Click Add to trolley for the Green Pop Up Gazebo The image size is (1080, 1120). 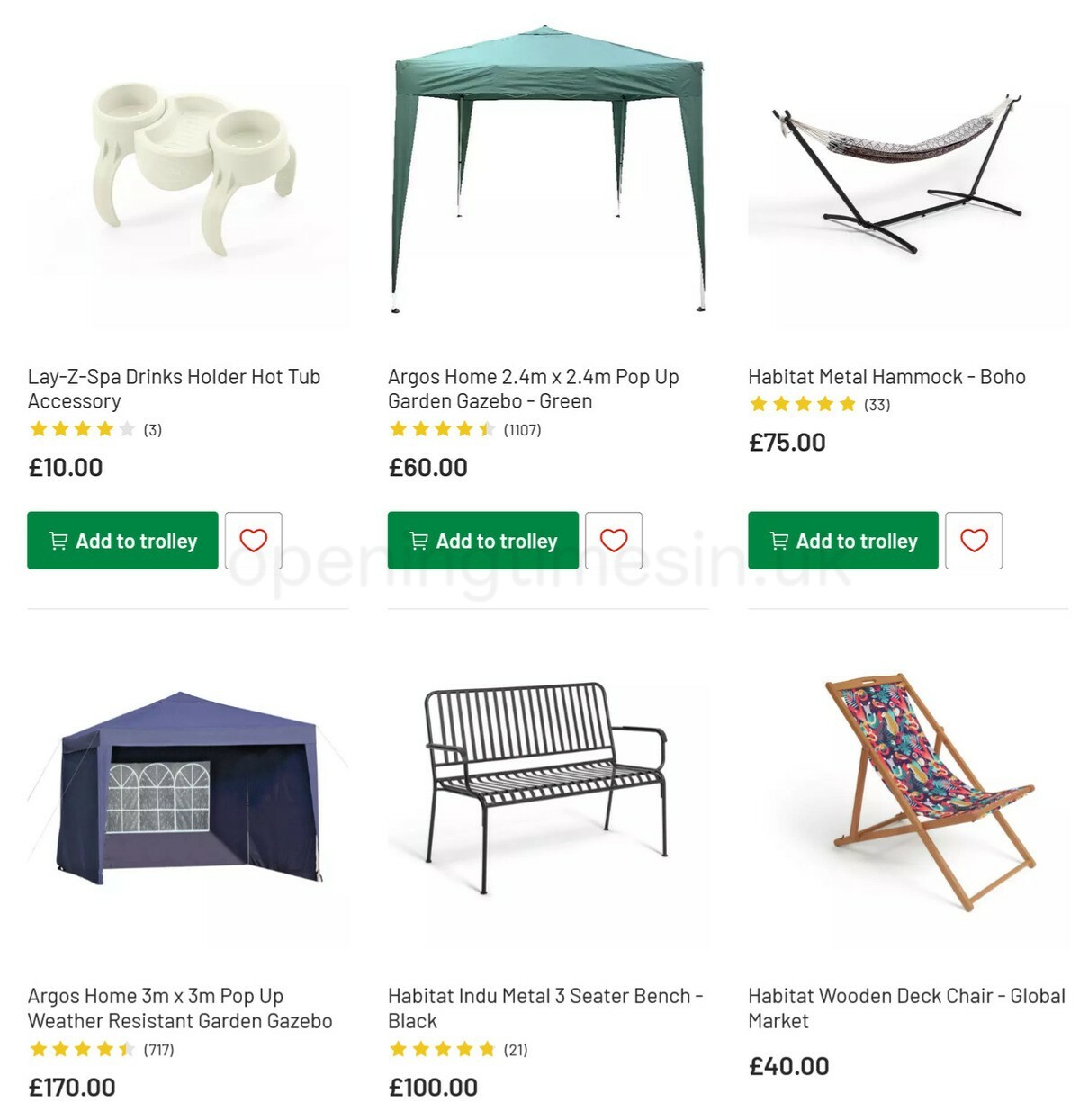coord(483,541)
